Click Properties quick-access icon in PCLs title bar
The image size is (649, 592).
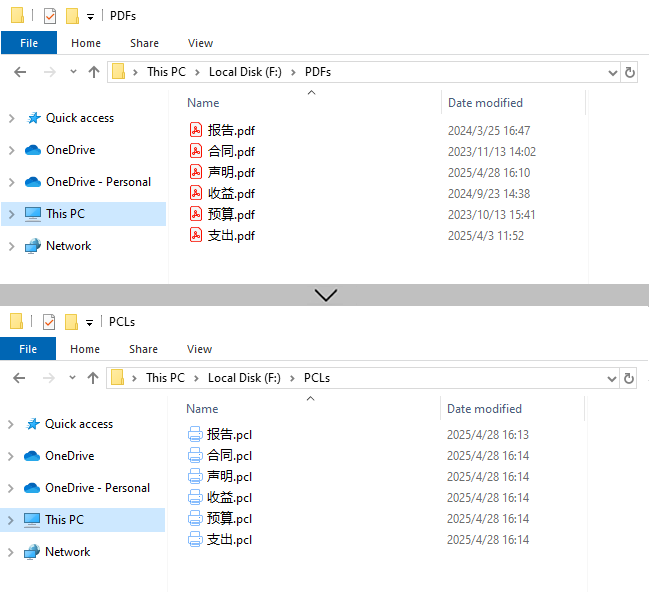(x=49, y=322)
